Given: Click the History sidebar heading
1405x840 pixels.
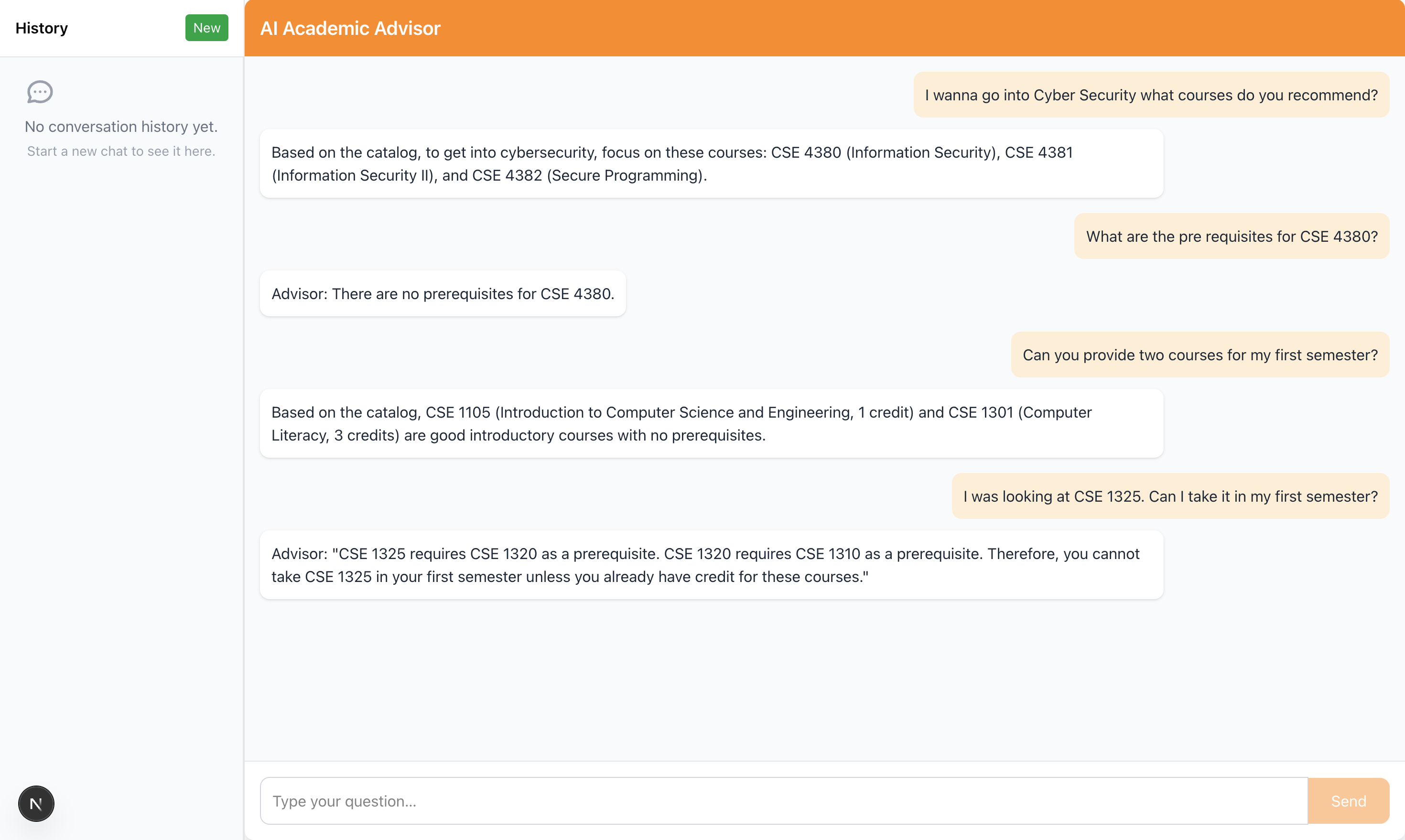Looking at the screenshot, I should click(x=41, y=28).
